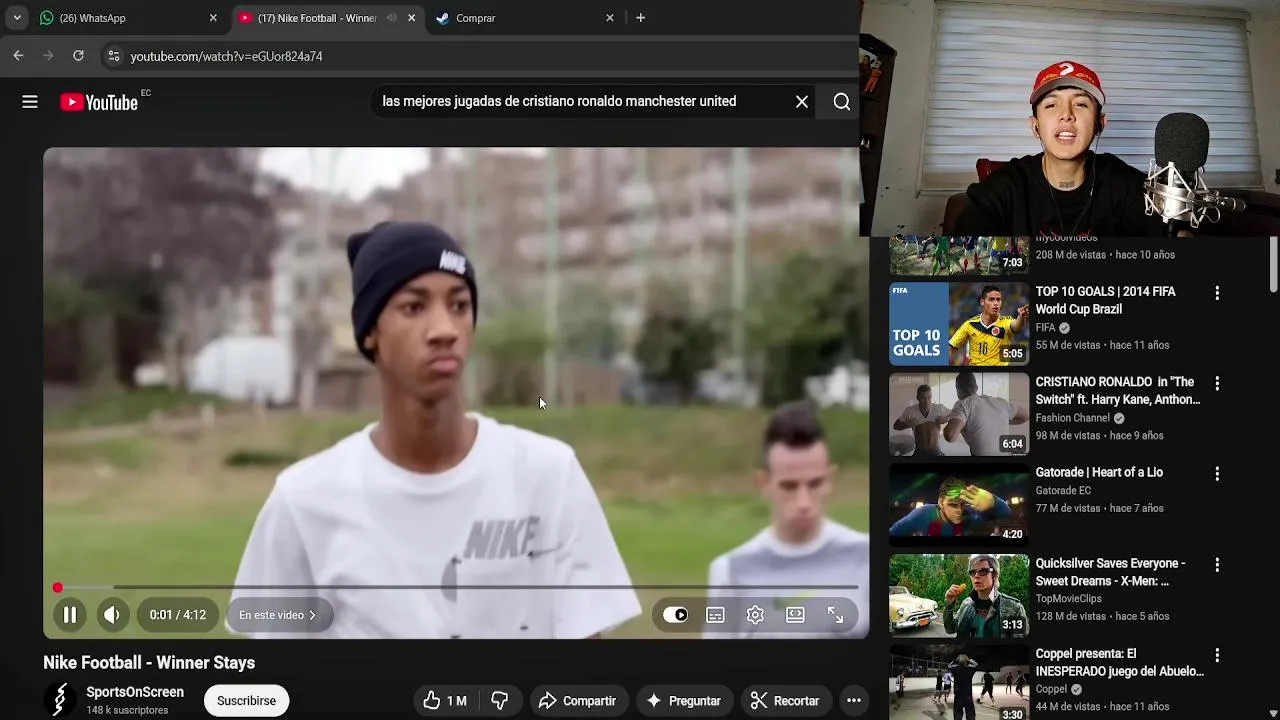Open options menu for Coppel video
The image size is (1280, 720).
click(1217, 655)
